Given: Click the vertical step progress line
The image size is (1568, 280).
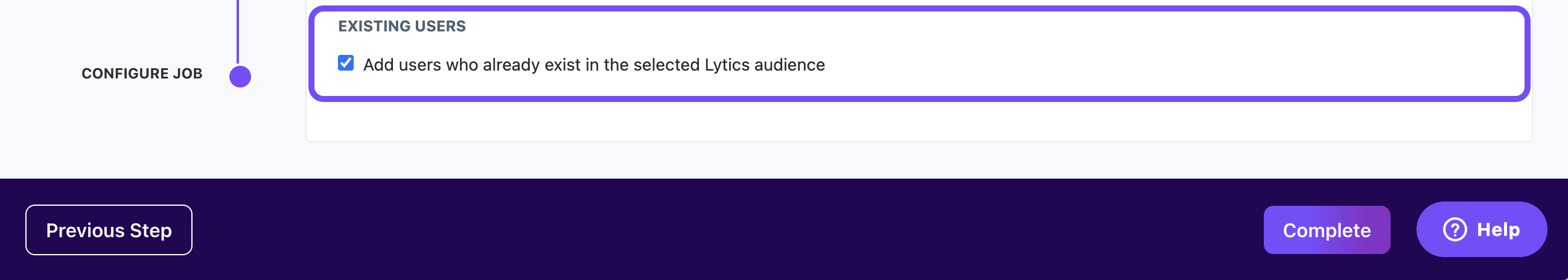Looking at the screenshot, I should [x=237, y=30].
